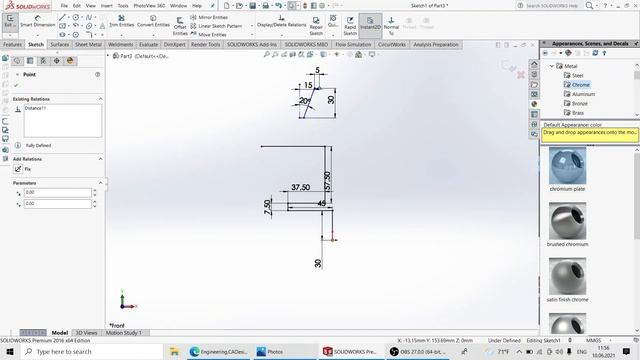
Task: Click the Save icon in the title toolbar
Action: point(253,6)
